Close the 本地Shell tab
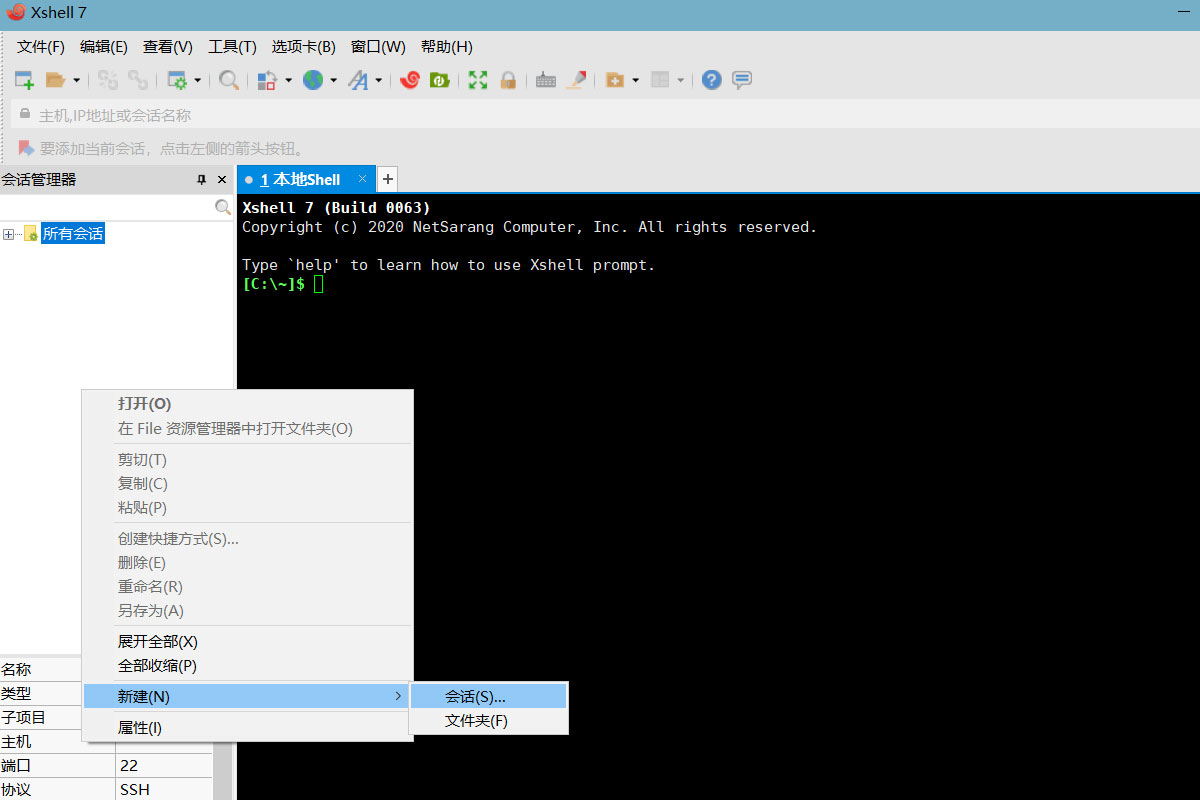1200x800 pixels. click(362, 179)
